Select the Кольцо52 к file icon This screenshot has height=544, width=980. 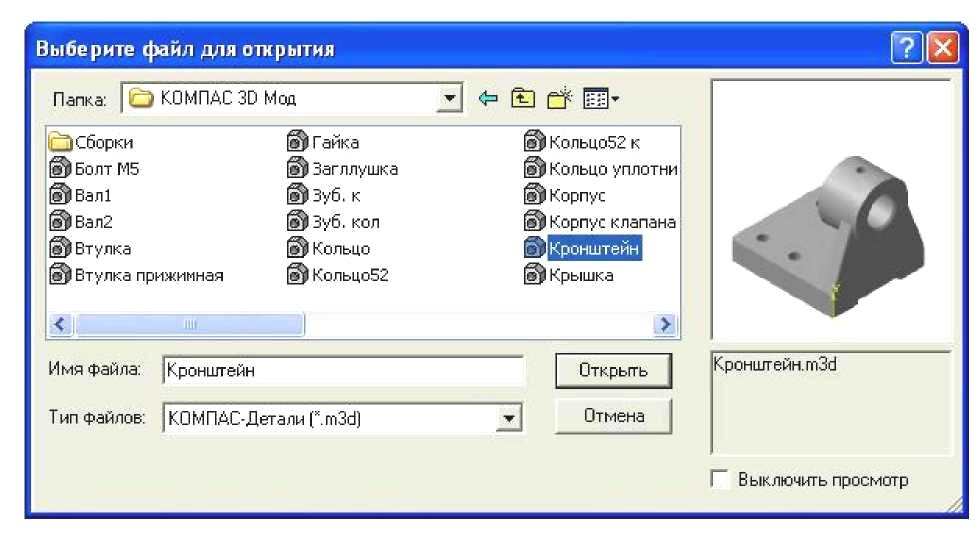coord(535,143)
